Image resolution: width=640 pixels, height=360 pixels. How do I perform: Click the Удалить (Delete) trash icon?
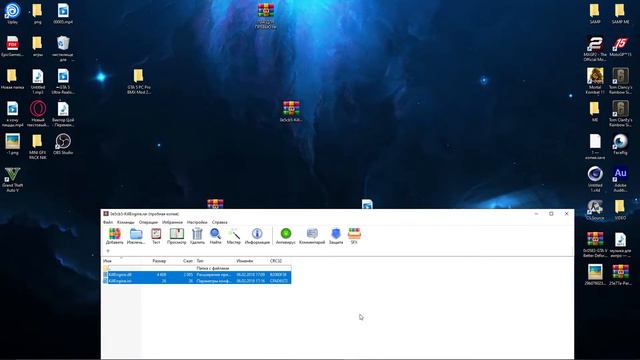[x=197, y=236]
